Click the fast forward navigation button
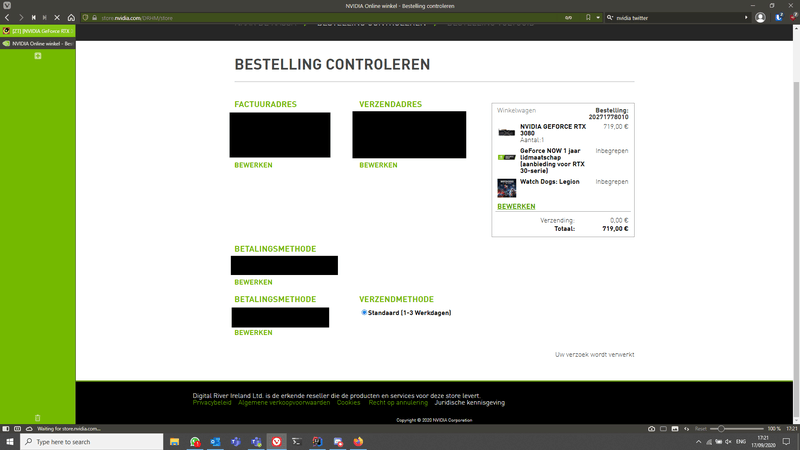The width and height of the screenshot is (800, 450). pos(45,18)
